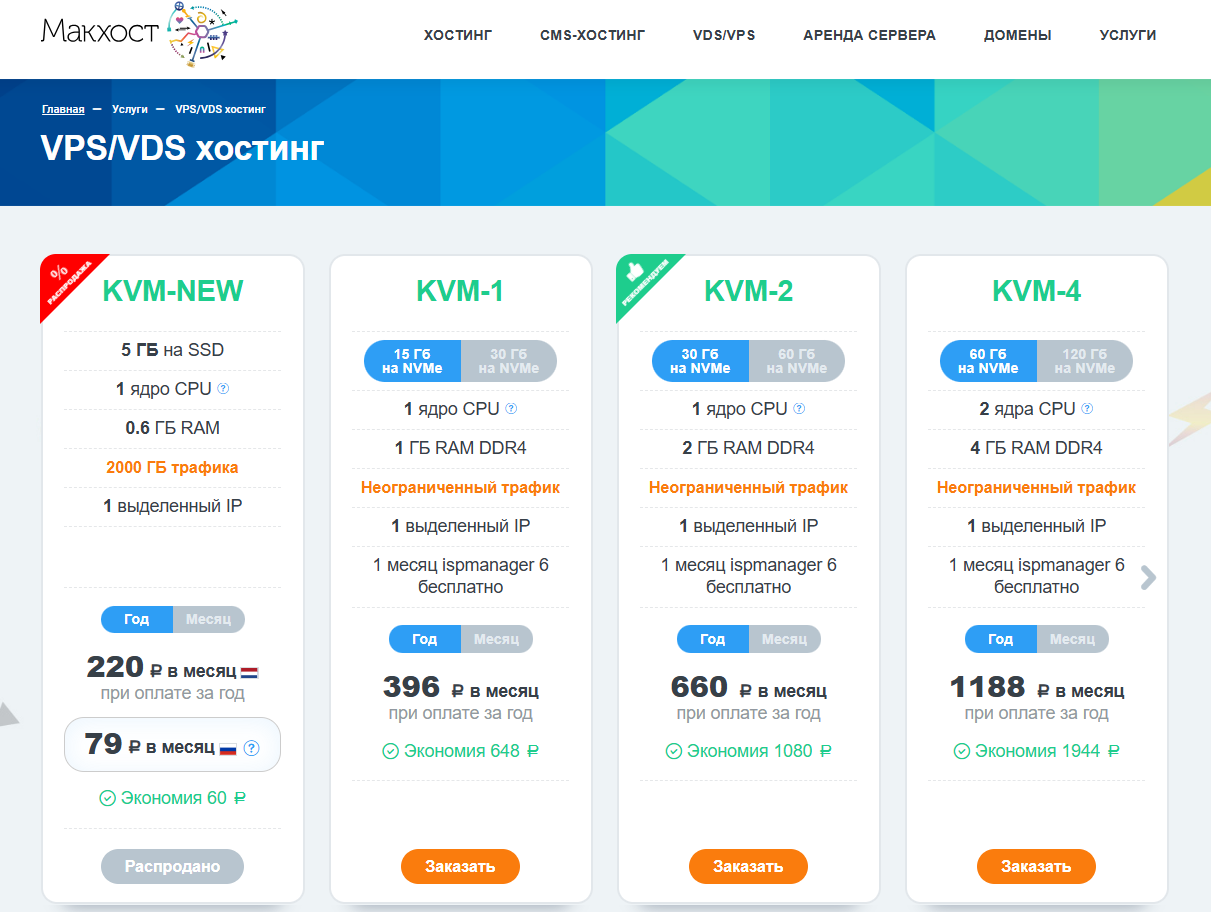This screenshot has width=1211, height=912.
Task: Click checkmark icon next to Экономия 1080
Action: click(674, 751)
